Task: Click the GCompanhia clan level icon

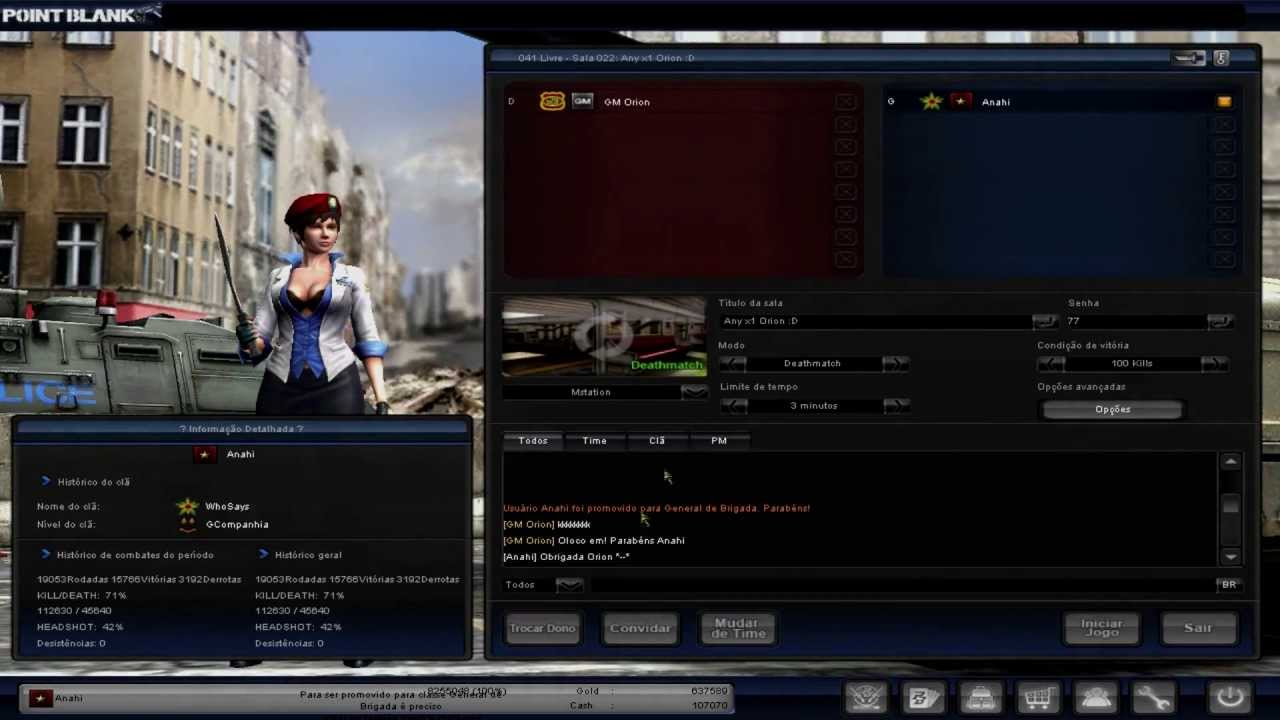Action: [187, 524]
